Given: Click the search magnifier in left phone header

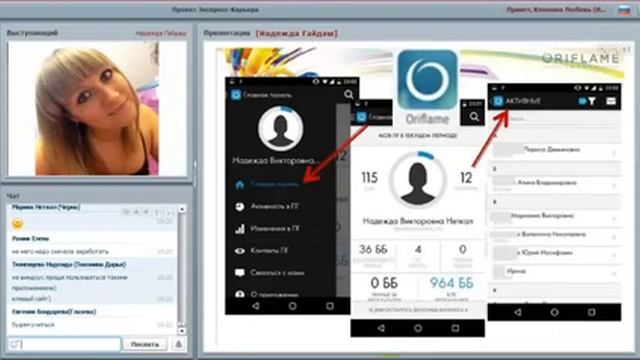Looking at the screenshot, I should 348,95.
